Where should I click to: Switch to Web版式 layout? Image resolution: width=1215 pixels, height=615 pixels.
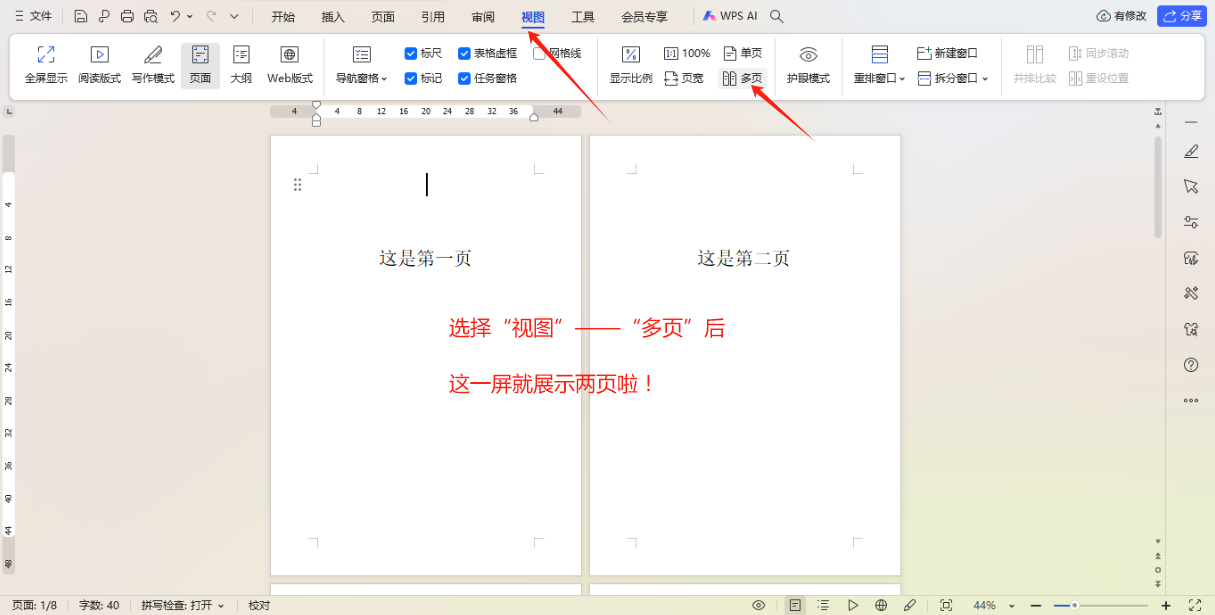[x=290, y=65]
